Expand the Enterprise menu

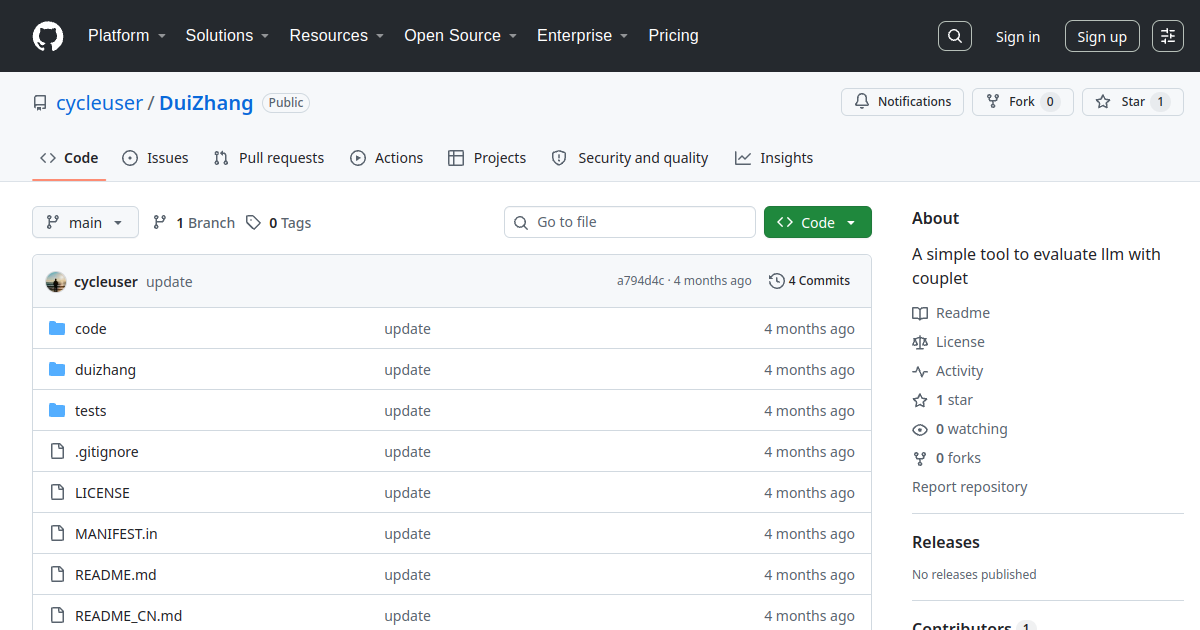point(583,36)
